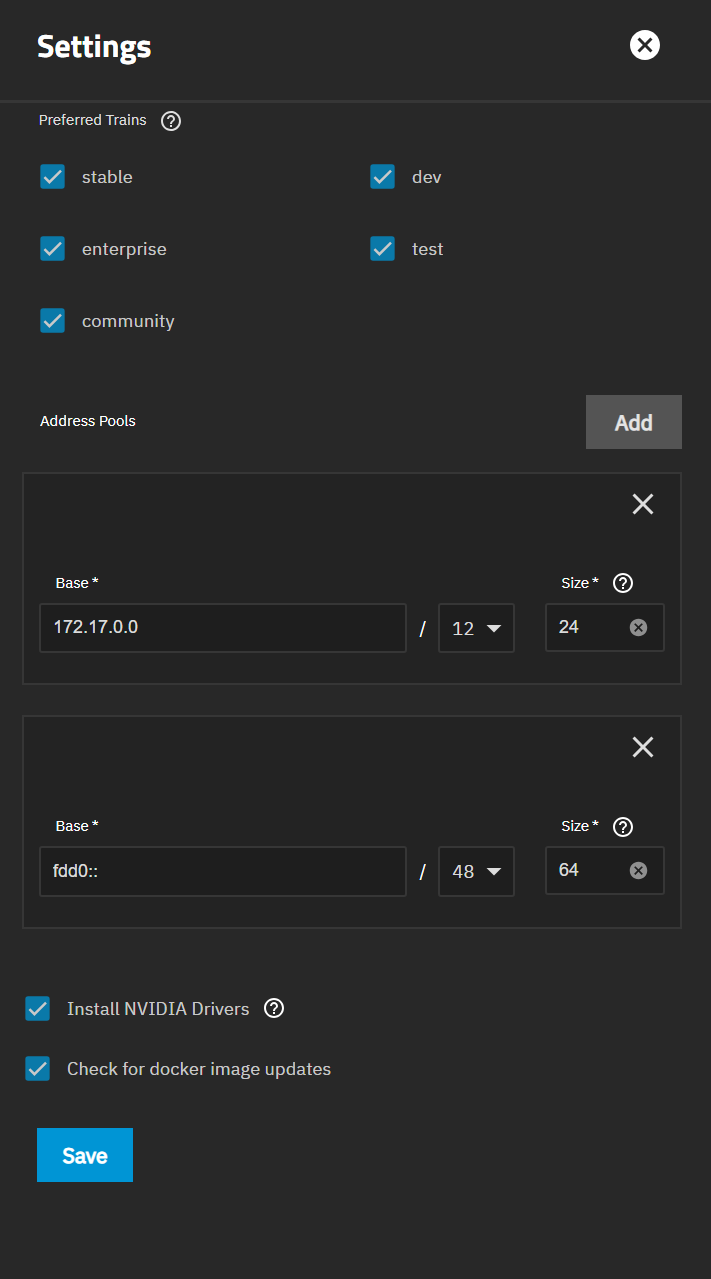The image size is (711, 1279).
Task: Remove the 172.17.0.0 address pool entry
Action: click(x=643, y=505)
